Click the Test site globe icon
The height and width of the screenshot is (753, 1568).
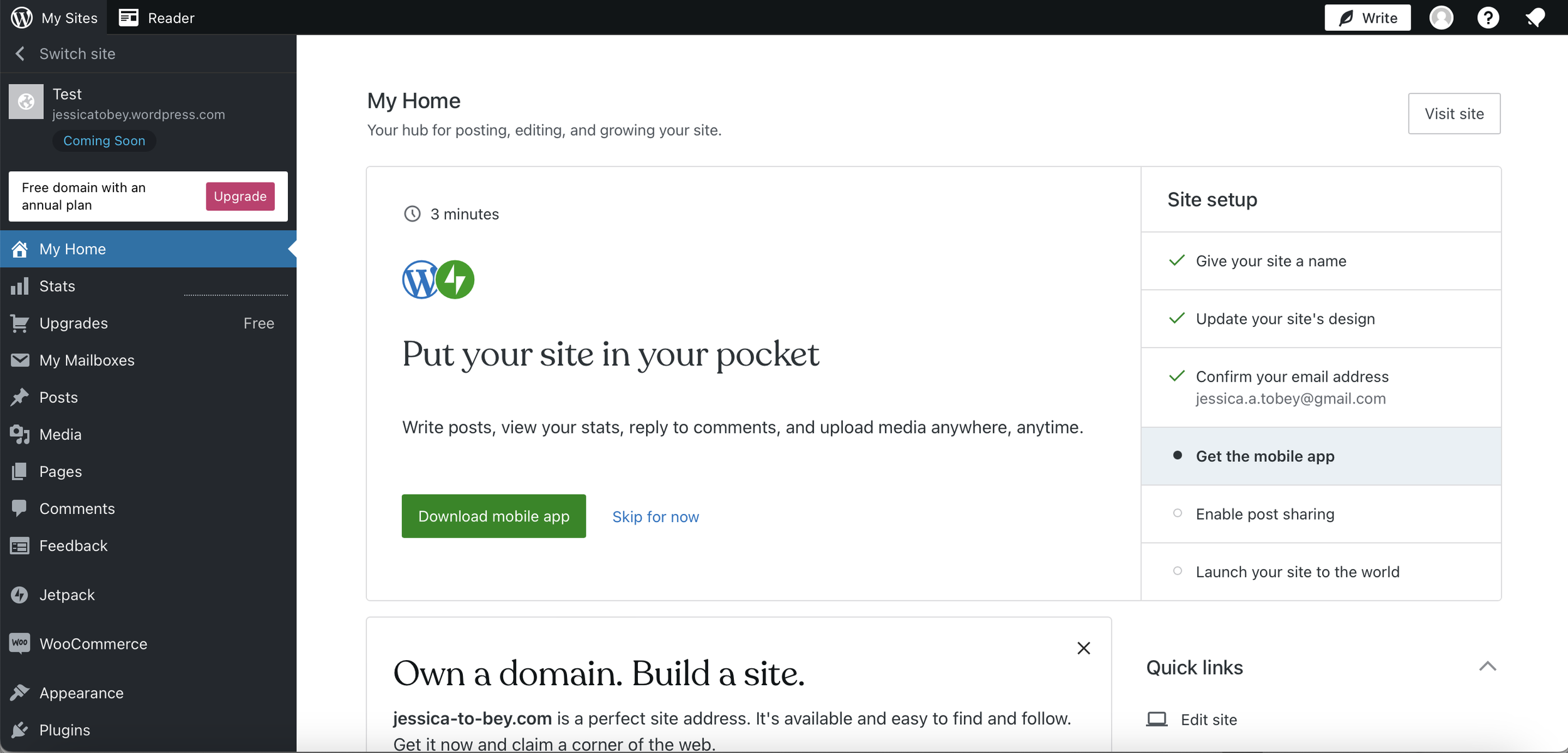pyautogui.click(x=26, y=101)
